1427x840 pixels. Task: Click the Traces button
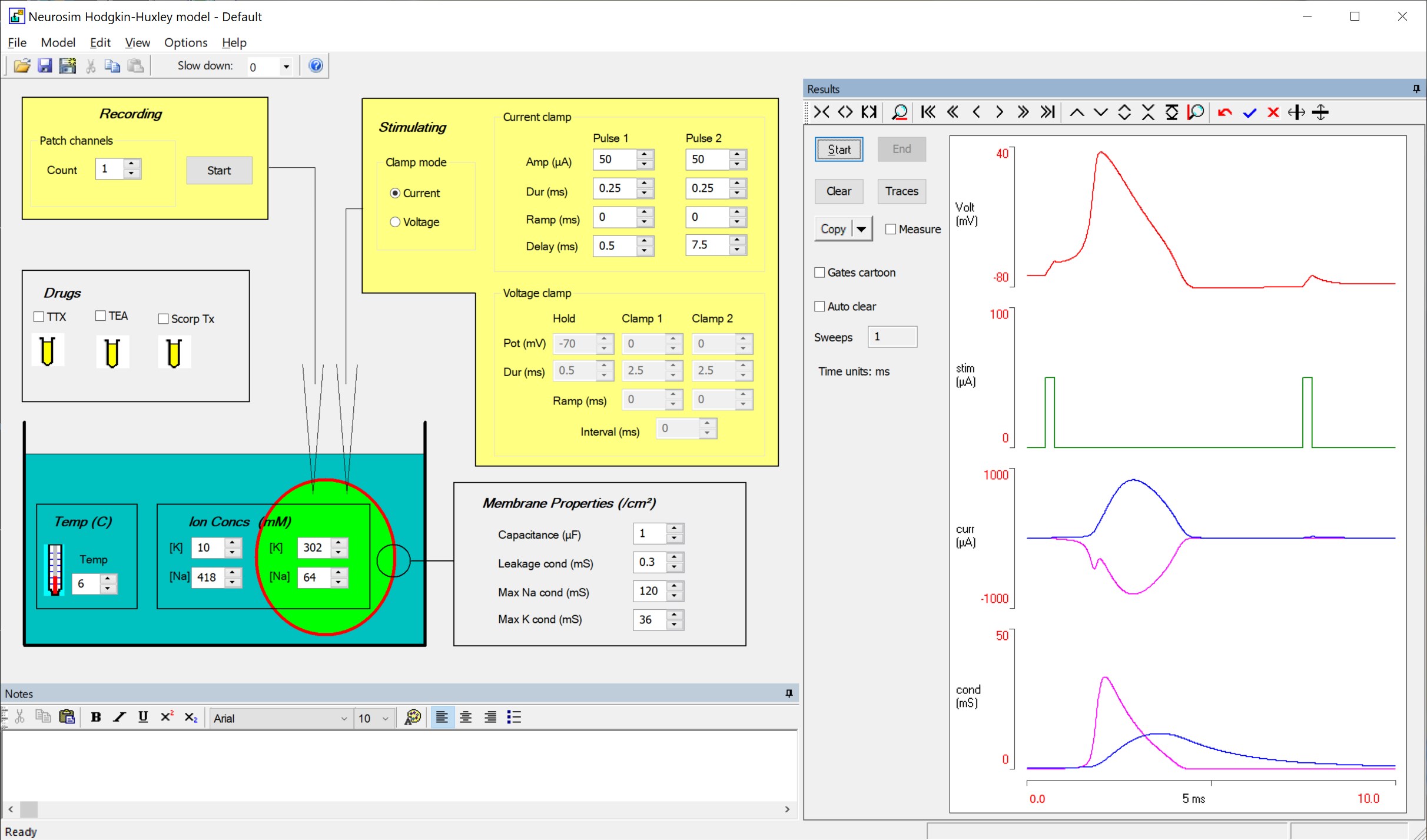901,191
